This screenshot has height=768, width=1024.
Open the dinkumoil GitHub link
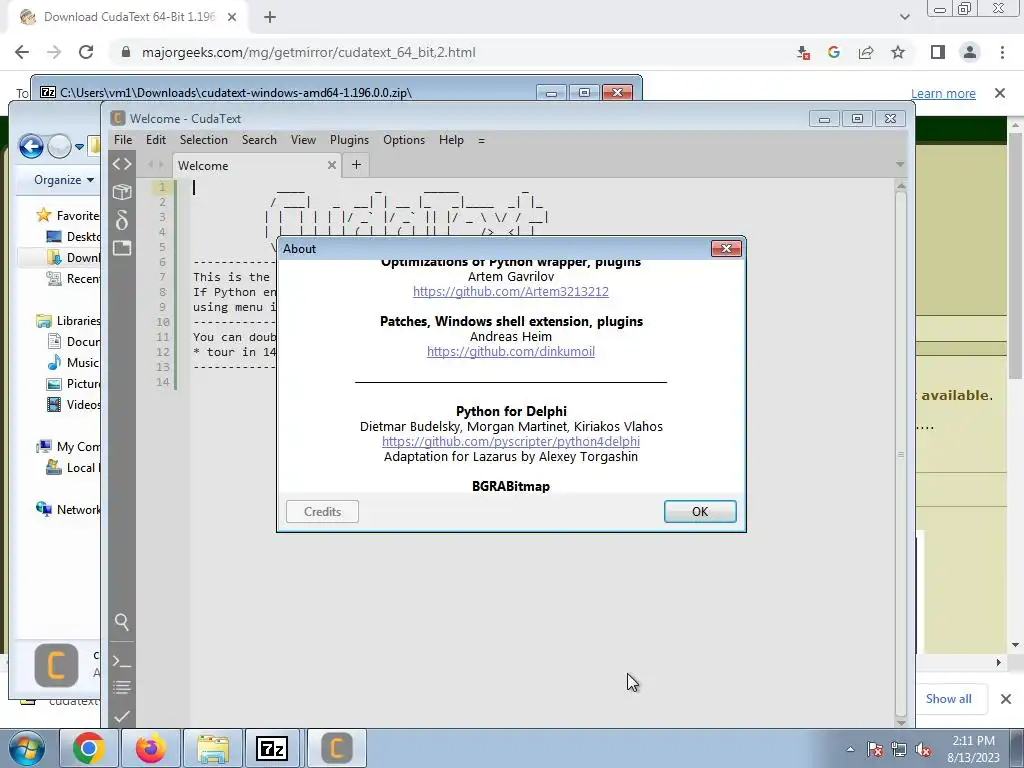511,351
